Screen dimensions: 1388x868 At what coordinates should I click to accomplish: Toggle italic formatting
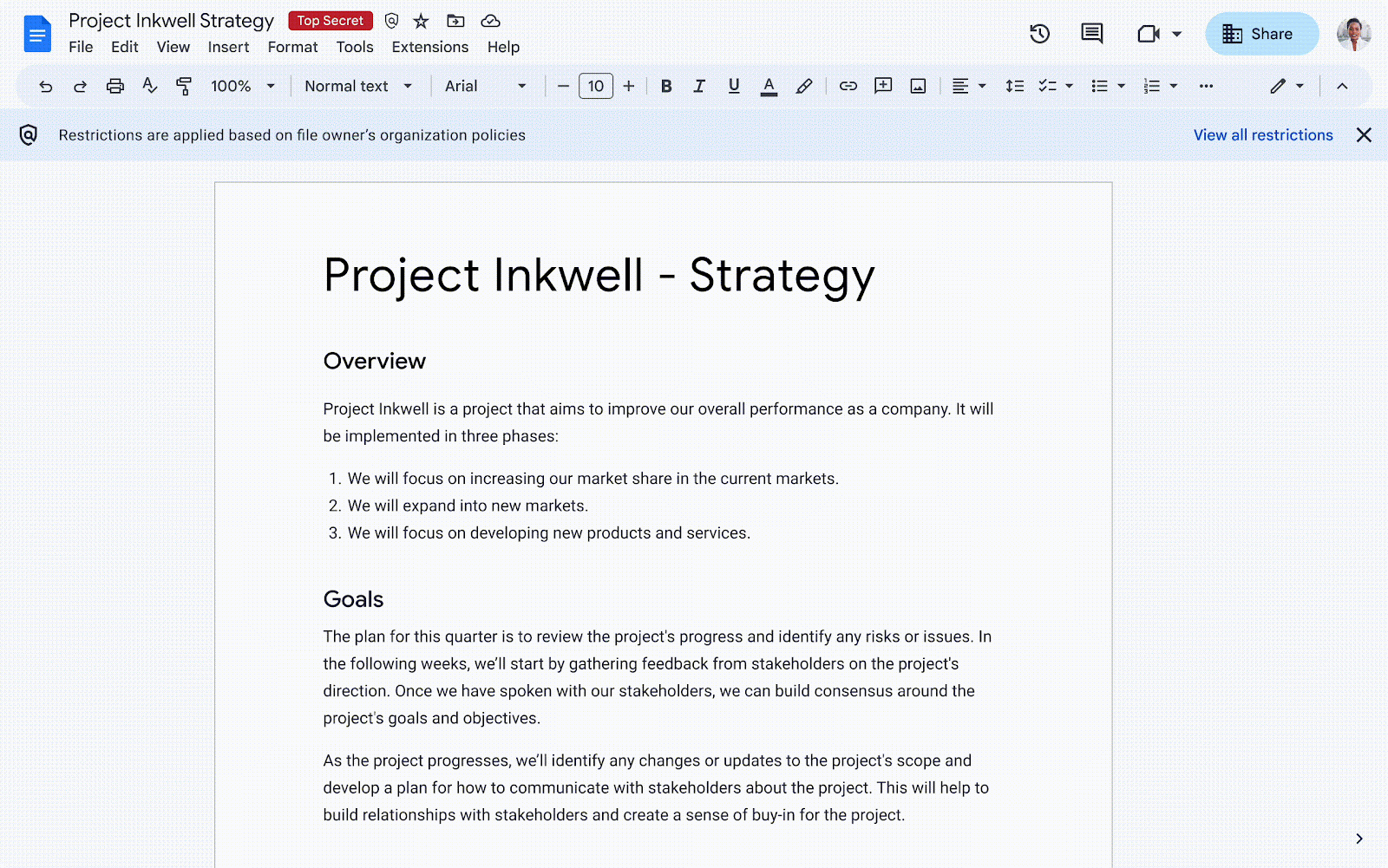tap(699, 86)
